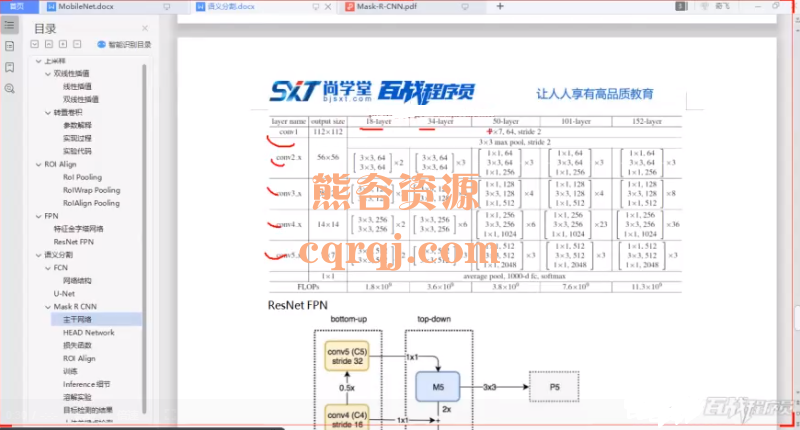
Task: Jump to ResNet FPN outline entry
Action: point(73,242)
